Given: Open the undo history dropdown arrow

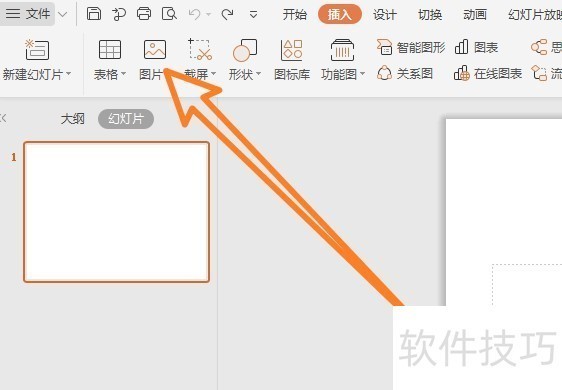Looking at the screenshot, I should pos(209,15).
